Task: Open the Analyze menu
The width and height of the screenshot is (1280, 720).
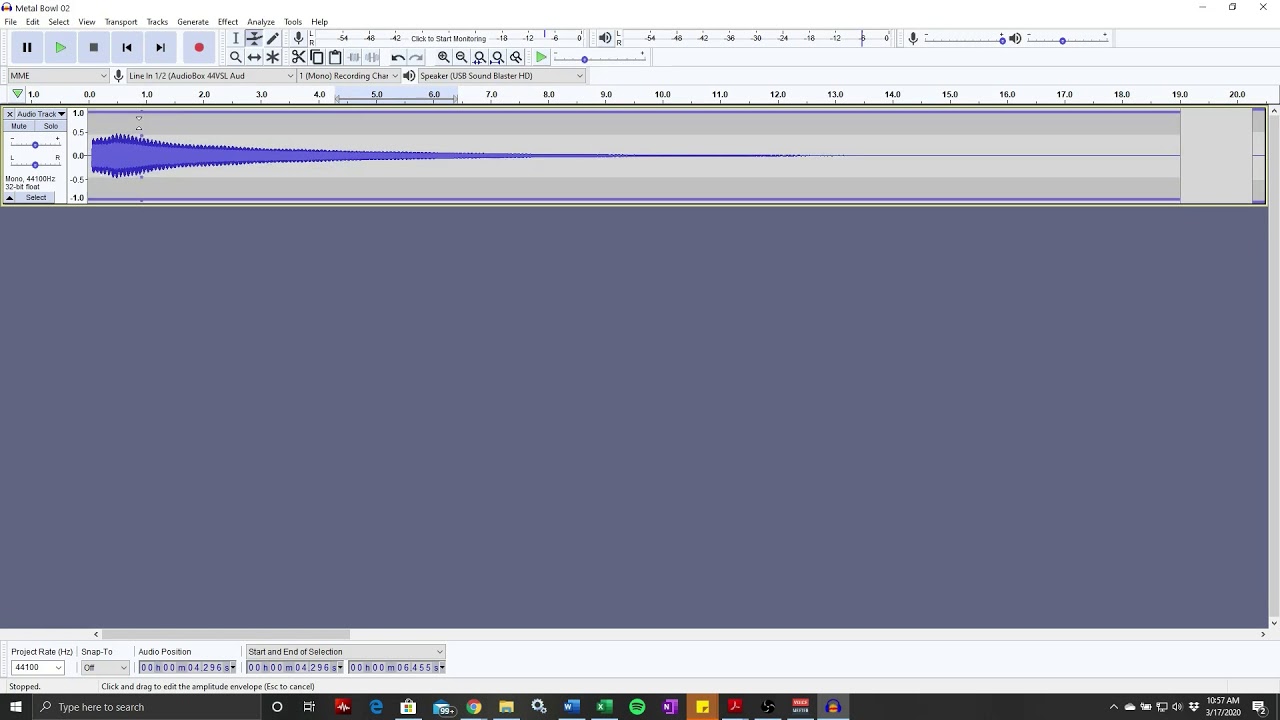Action: tap(261, 22)
